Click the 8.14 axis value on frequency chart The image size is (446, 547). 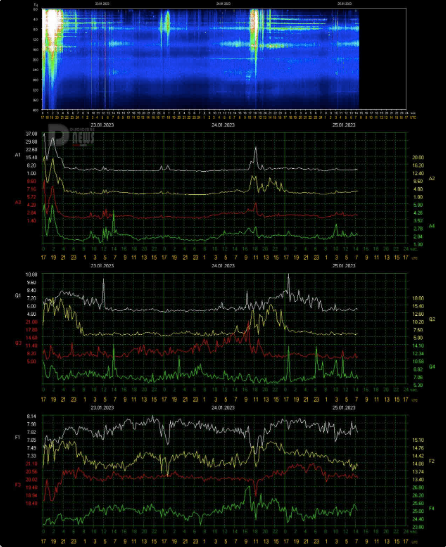pyautogui.click(x=31, y=416)
